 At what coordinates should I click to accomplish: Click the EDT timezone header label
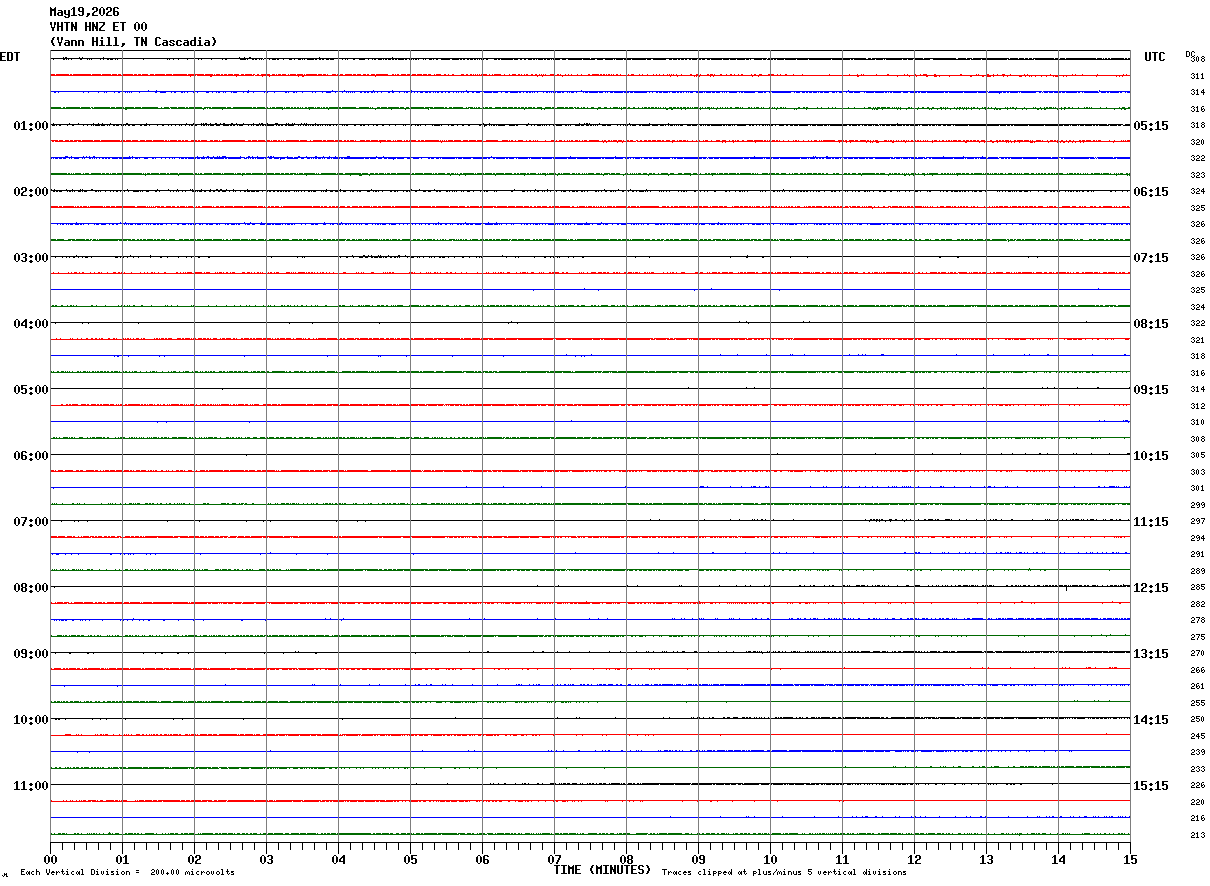point(10,57)
